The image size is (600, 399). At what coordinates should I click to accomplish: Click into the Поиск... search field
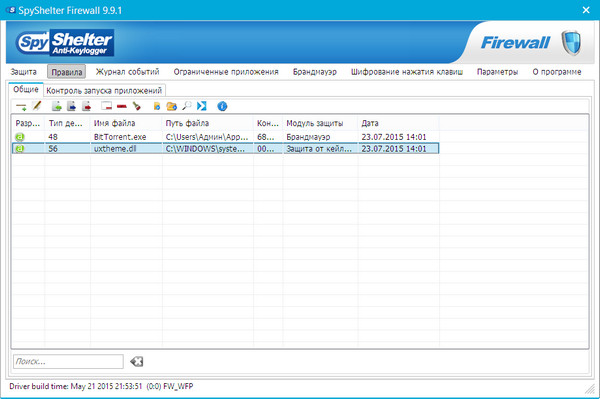[68, 362]
